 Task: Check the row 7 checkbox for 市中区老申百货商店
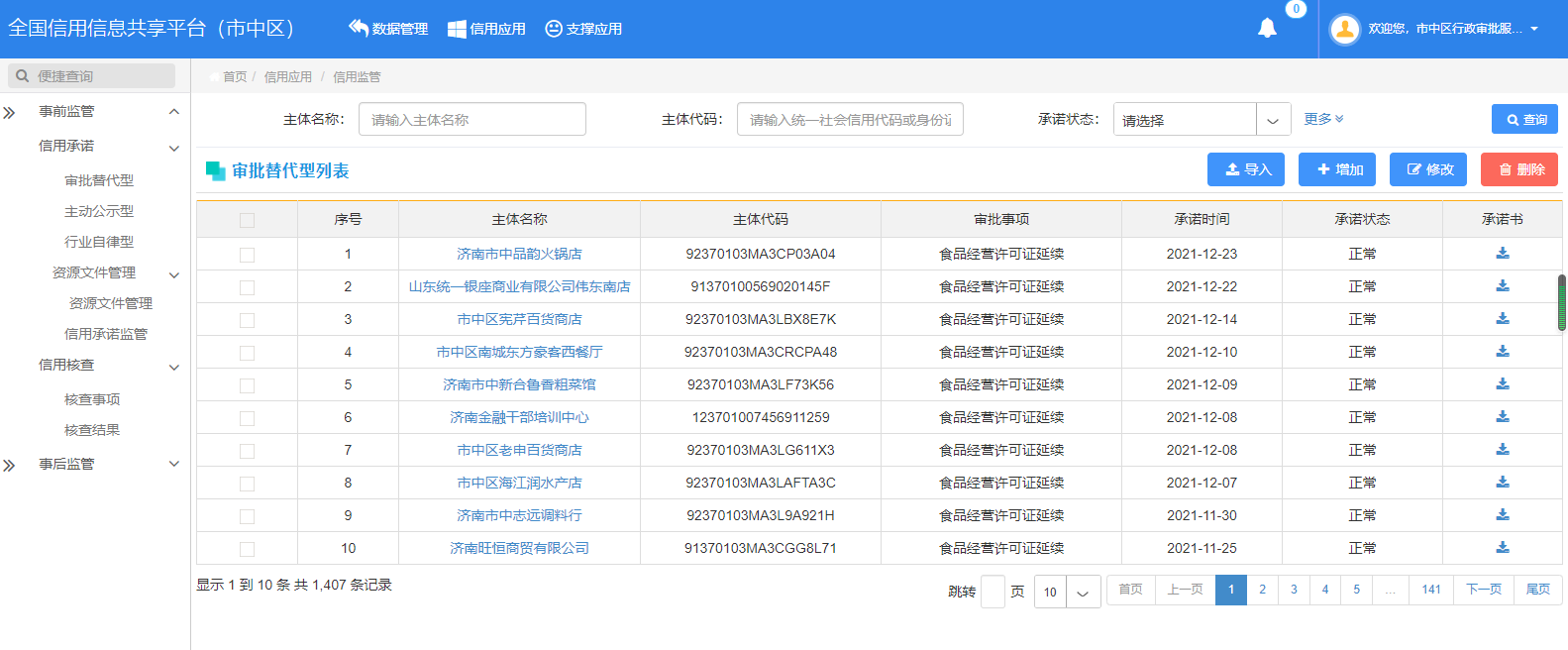point(247,451)
